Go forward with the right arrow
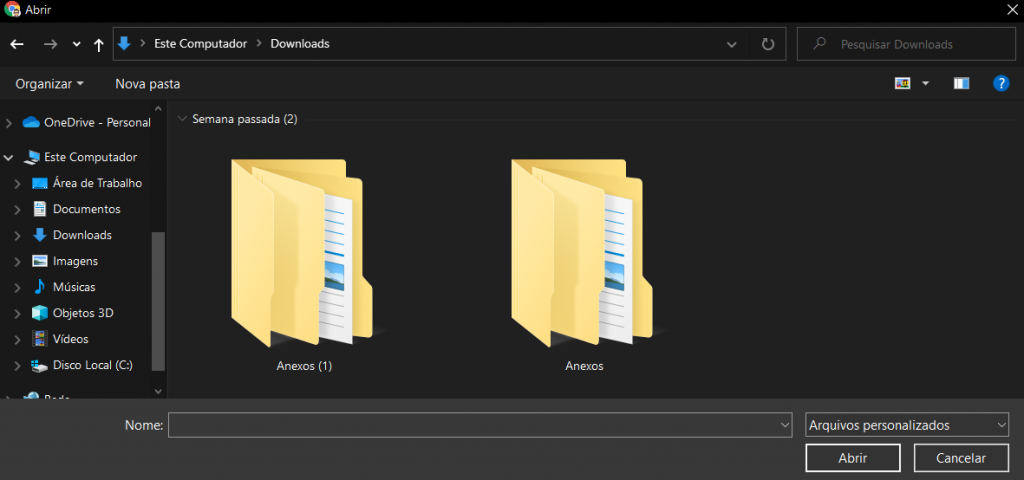Viewport: 1024px width, 480px height. point(50,44)
